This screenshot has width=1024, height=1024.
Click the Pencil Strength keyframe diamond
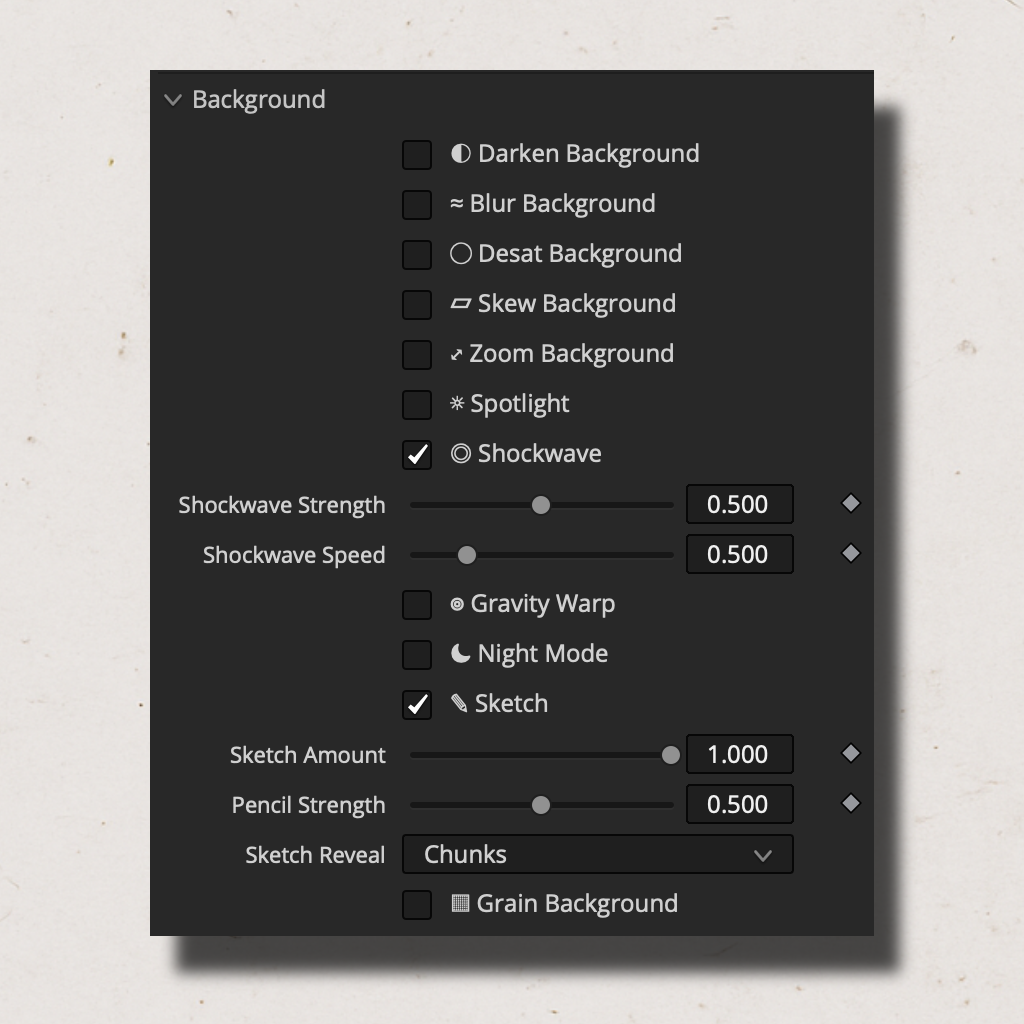pyautogui.click(x=850, y=804)
